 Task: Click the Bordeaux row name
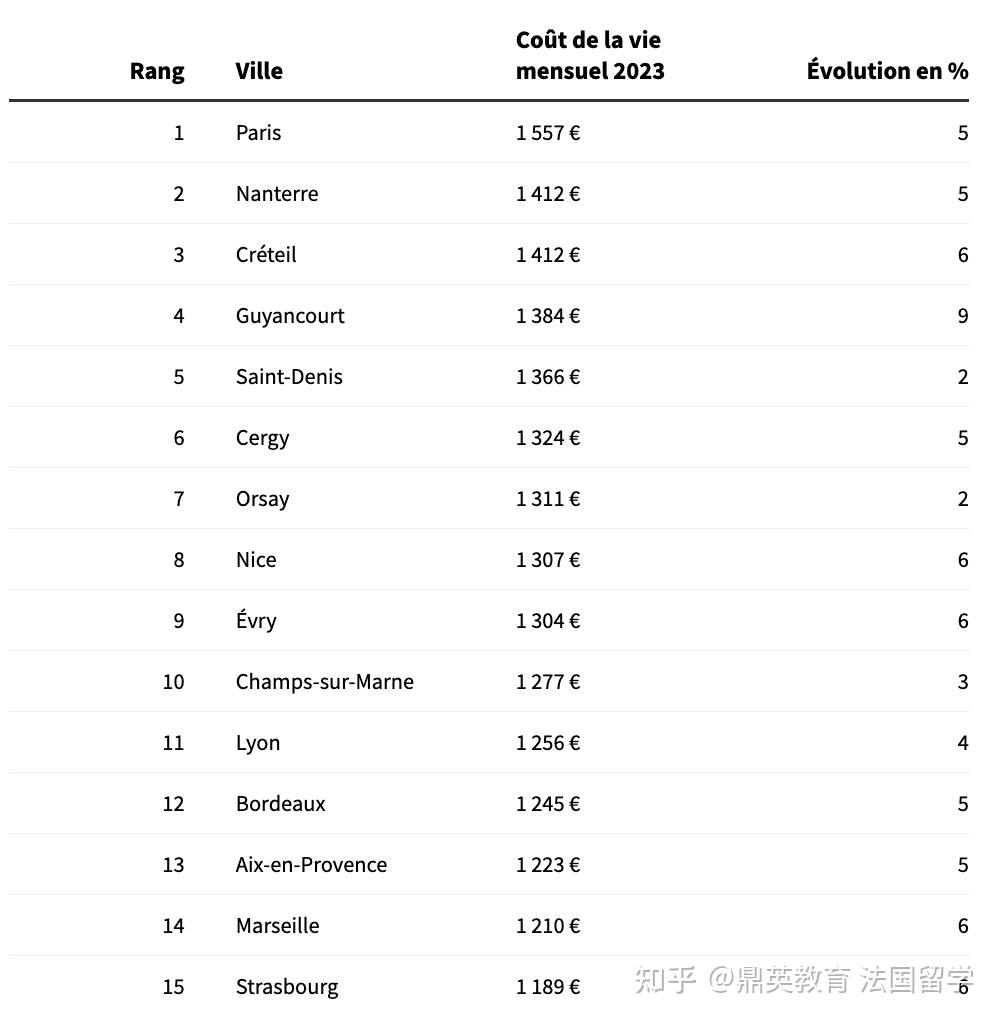point(280,804)
